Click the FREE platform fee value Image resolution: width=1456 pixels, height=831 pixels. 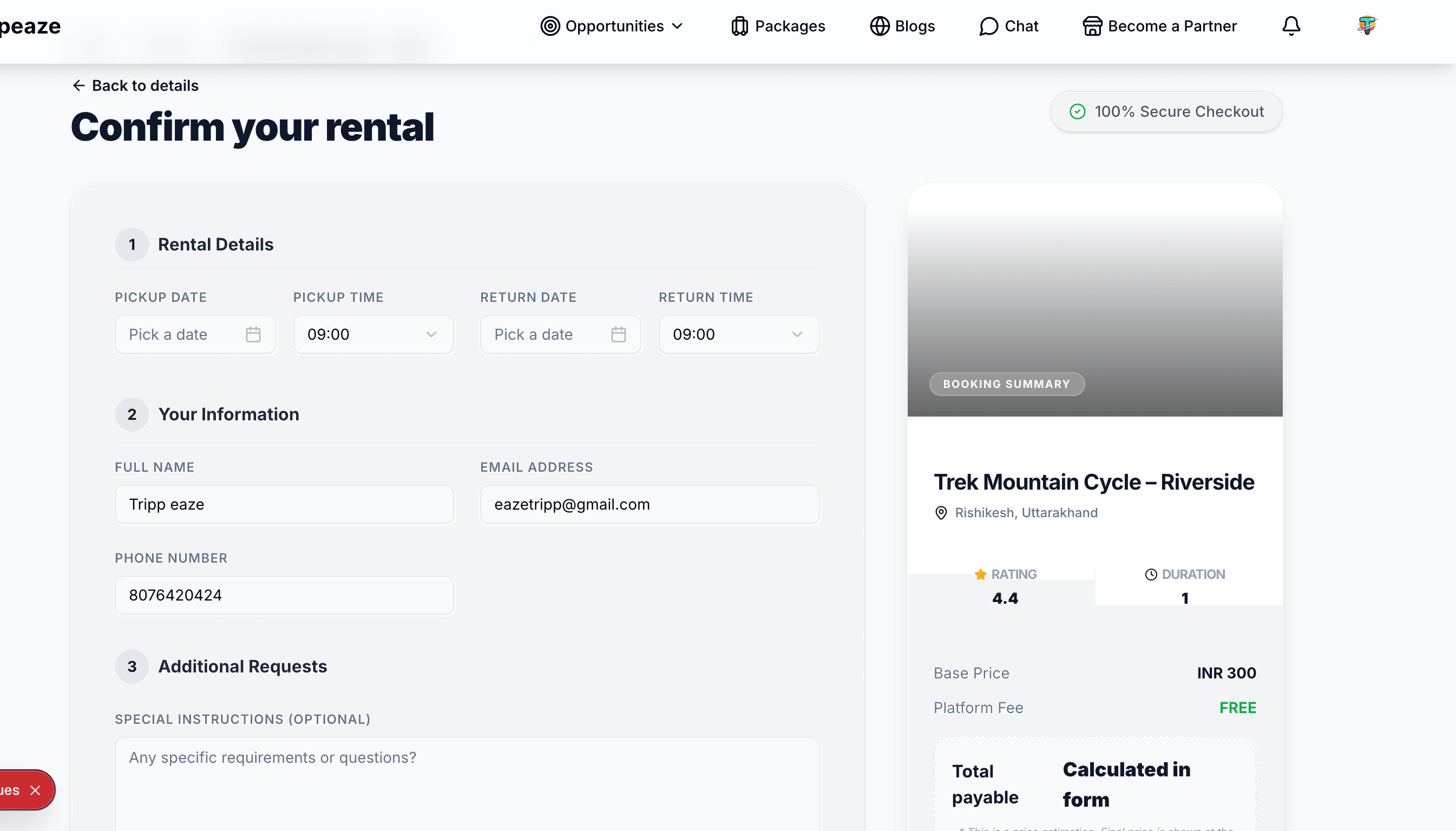(x=1238, y=708)
